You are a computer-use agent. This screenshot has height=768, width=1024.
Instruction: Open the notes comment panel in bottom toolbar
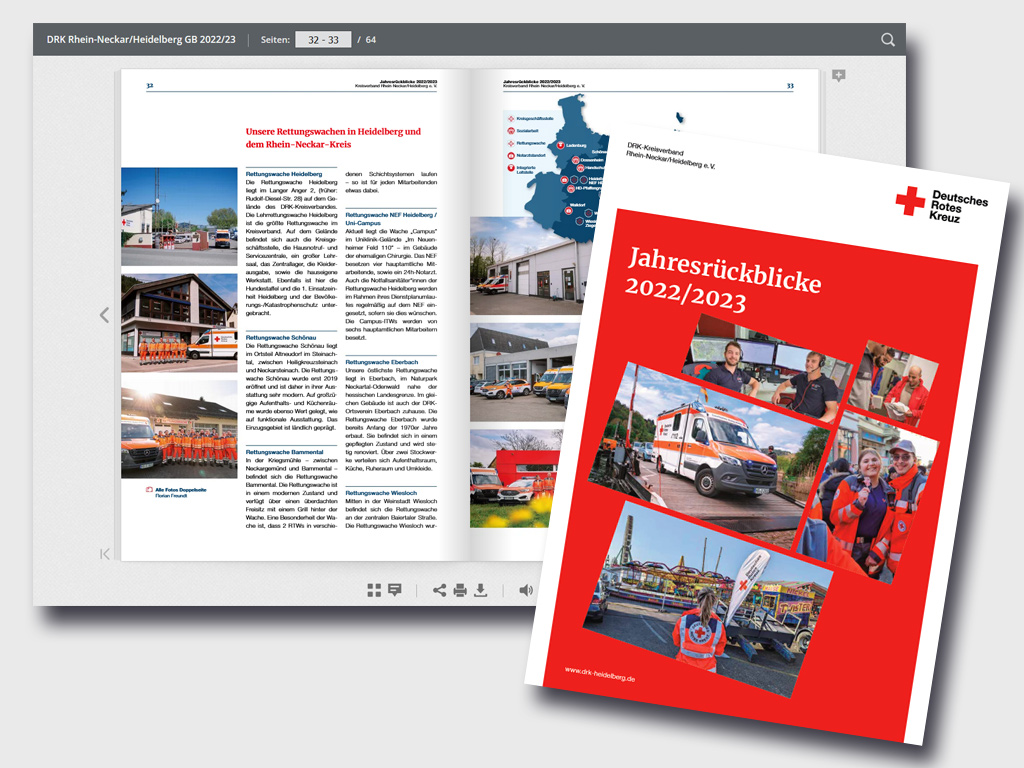pos(395,590)
